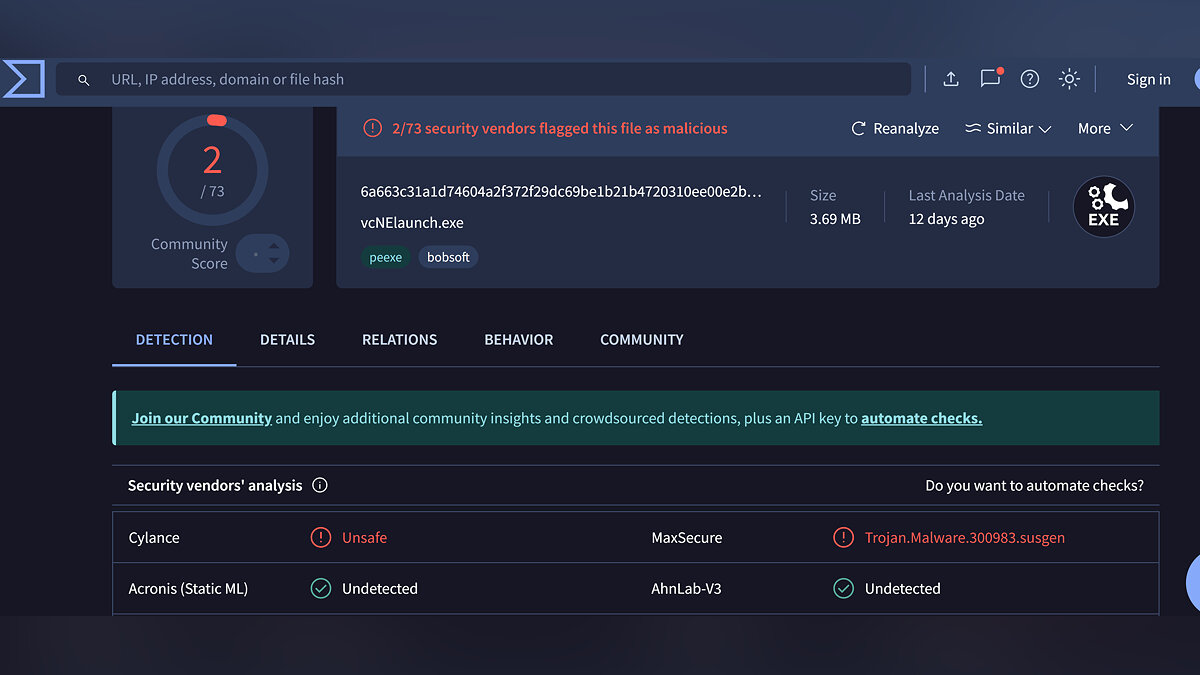The height and width of the screenshot is (675, 1200).
Task: Open the Behavior tab
Action: pyautogui.click(x=518, y=340)
